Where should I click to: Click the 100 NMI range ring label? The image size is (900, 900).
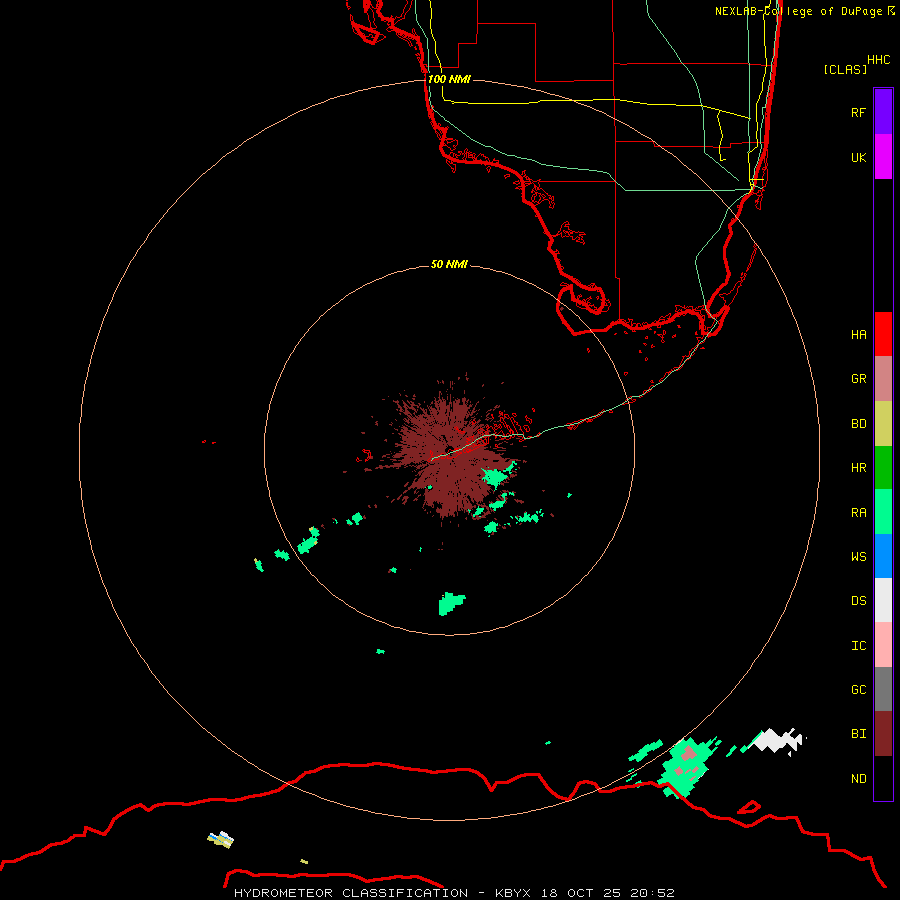(x=449, y=79)
